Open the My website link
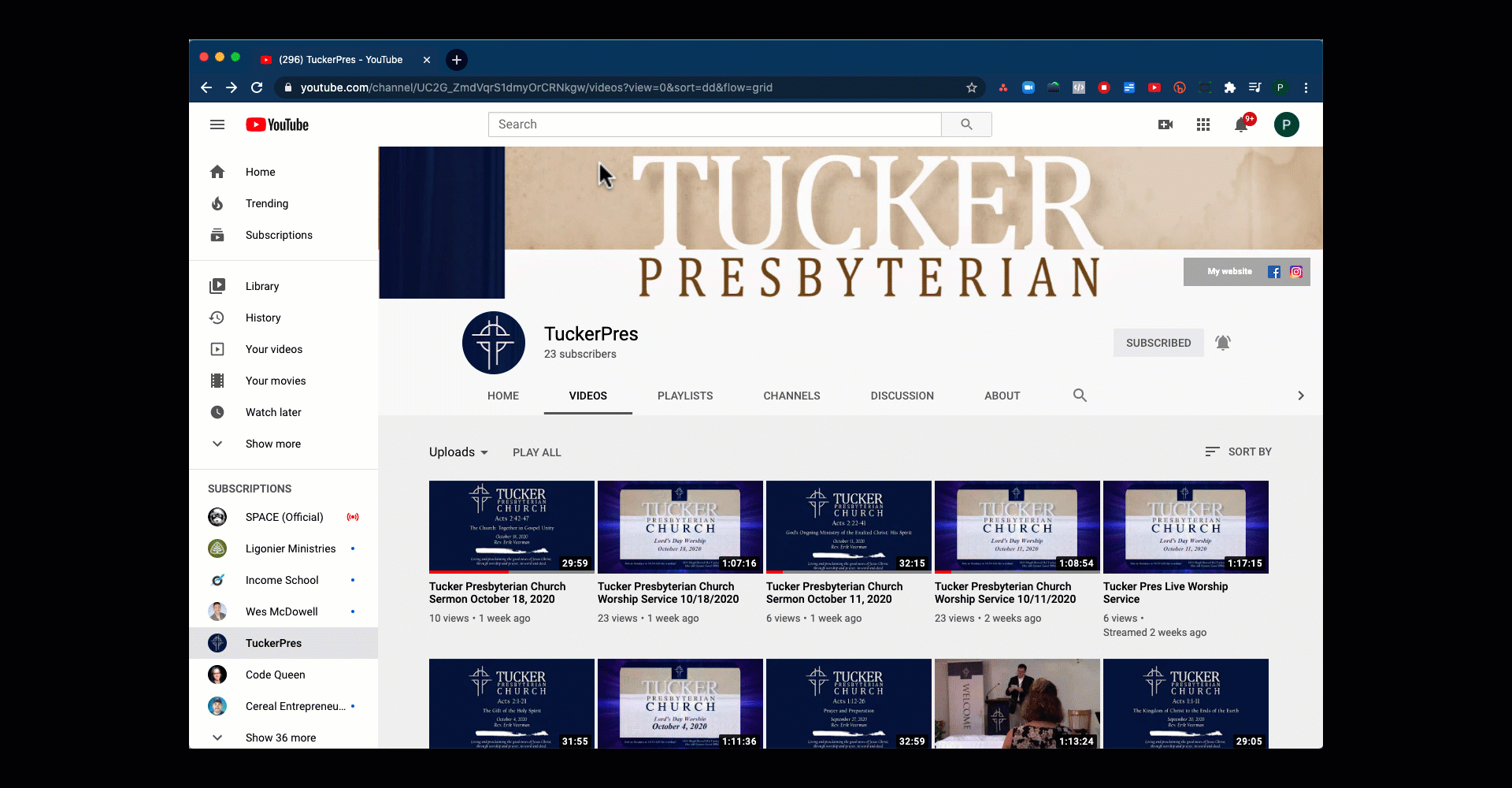The image size is (1512, 788). [1229, 272]
